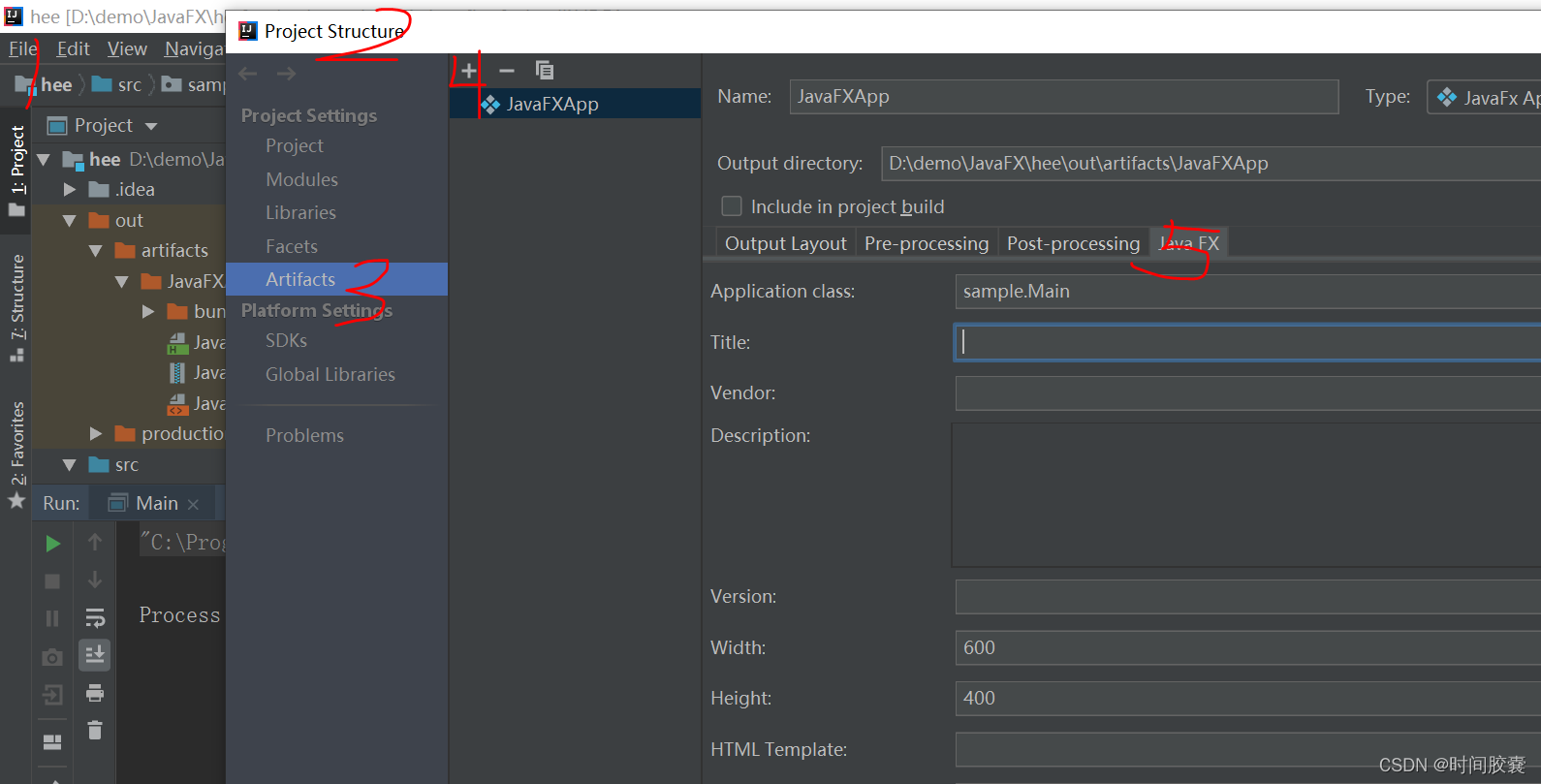This screenshot has width=1541, height=784.
Task: Go forward in Project Structure navigation
Action: click(x=286, y=74)
